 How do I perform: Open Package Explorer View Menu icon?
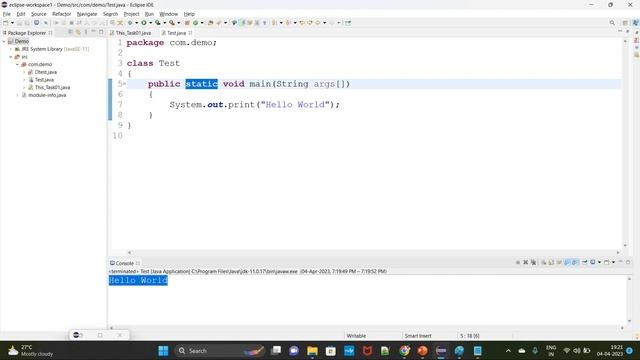coord(86,32)
